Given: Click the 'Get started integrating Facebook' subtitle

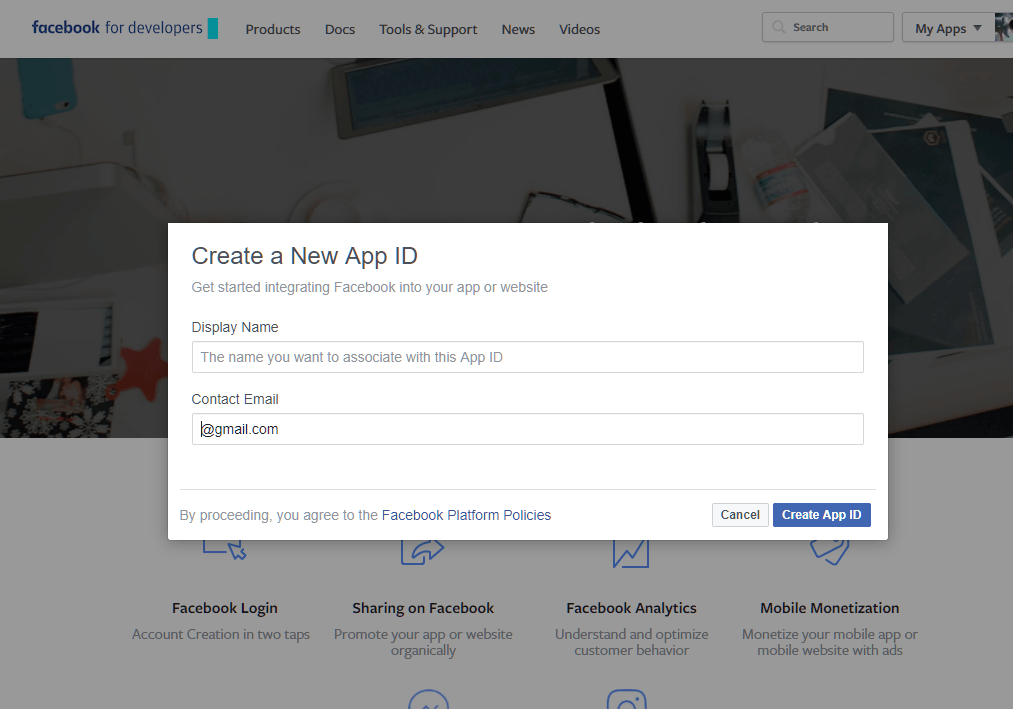Looking at the screenshot, I should click(x=370, y=288).
